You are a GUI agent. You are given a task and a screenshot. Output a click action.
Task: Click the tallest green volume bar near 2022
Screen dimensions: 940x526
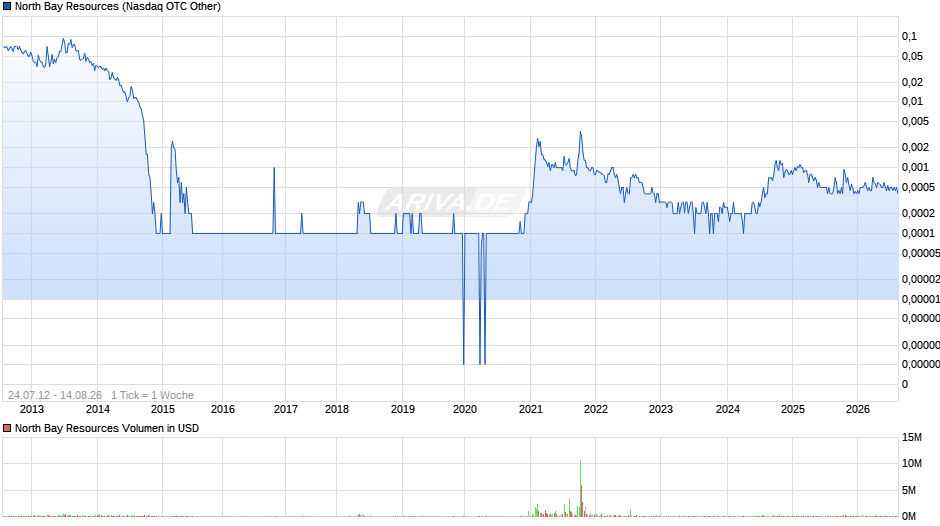[x=580, y=488]
